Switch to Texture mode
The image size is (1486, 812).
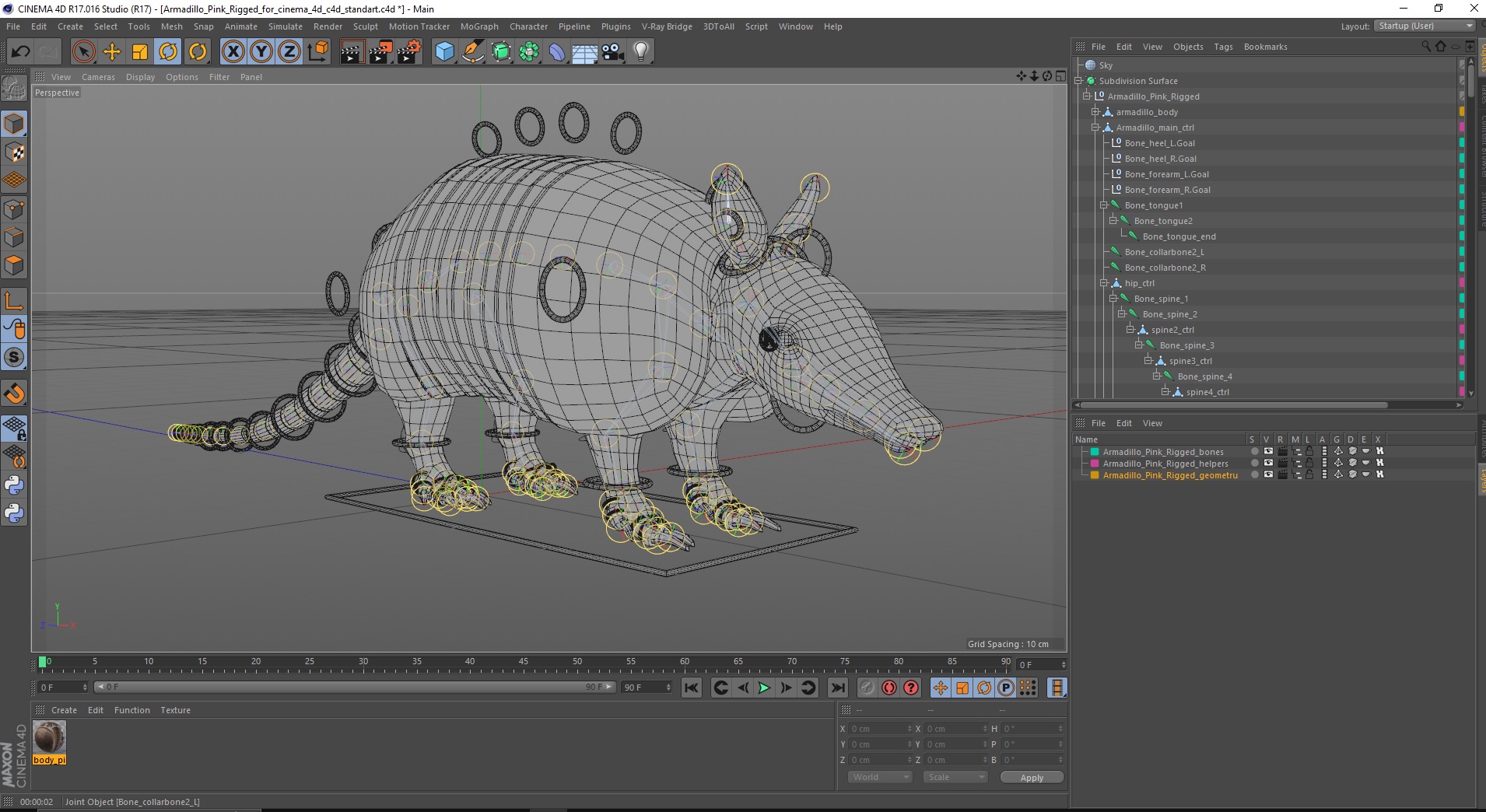[x=14, y=152]
